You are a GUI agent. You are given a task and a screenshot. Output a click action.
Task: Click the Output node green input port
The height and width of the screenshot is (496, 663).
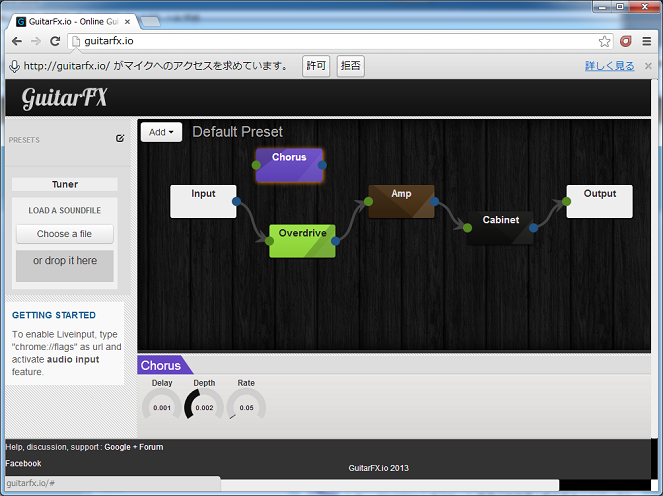tap(567, 201)
